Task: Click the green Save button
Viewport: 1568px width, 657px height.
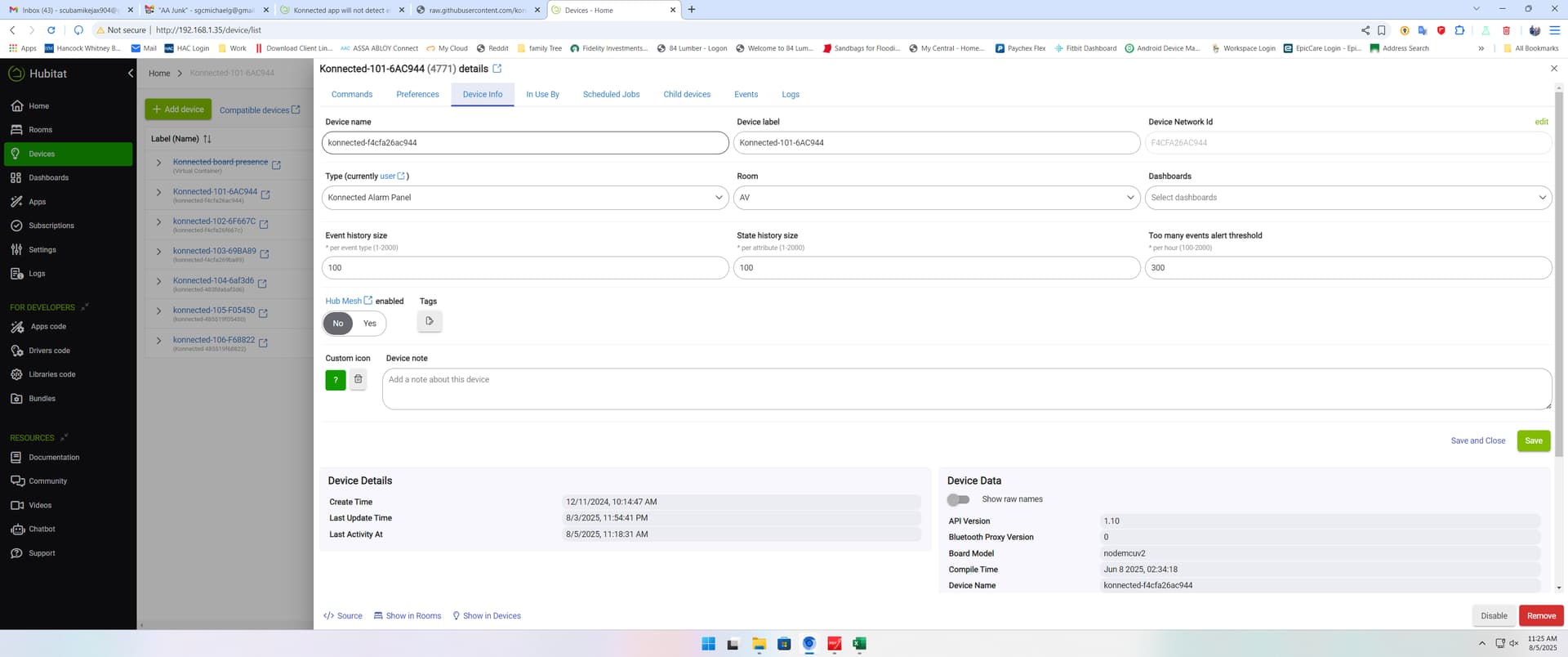Action: tap(1534, 441)
